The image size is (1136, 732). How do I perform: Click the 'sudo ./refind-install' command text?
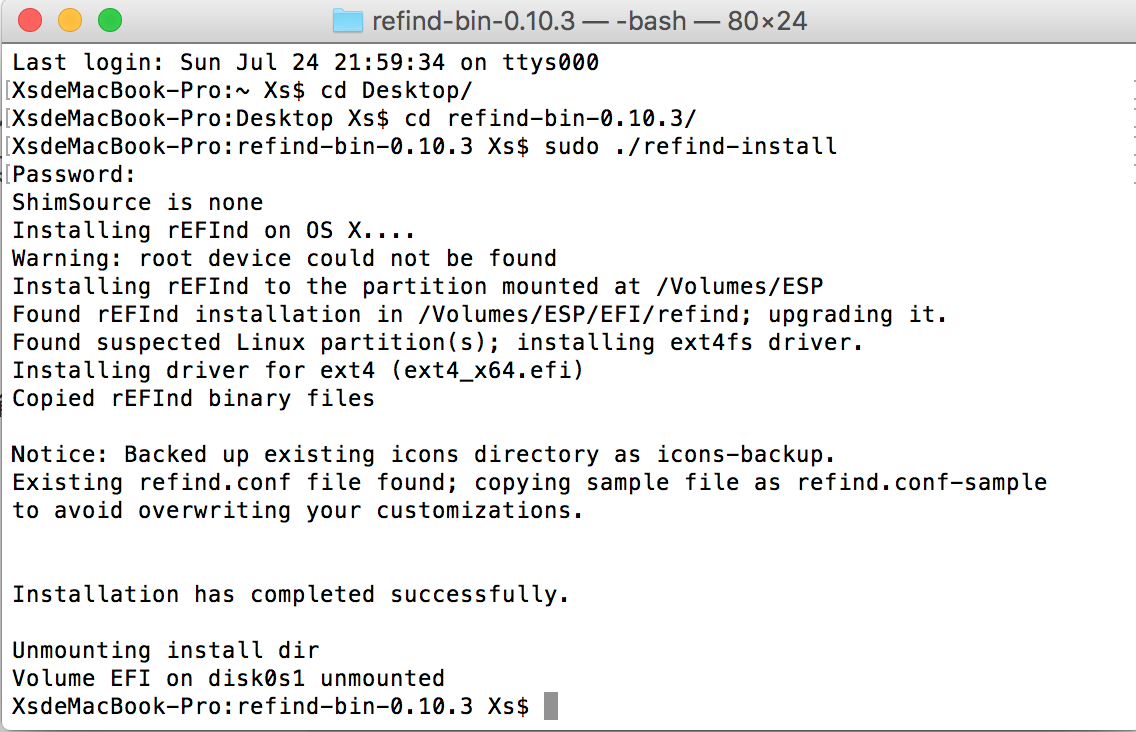tap(690, 146)
